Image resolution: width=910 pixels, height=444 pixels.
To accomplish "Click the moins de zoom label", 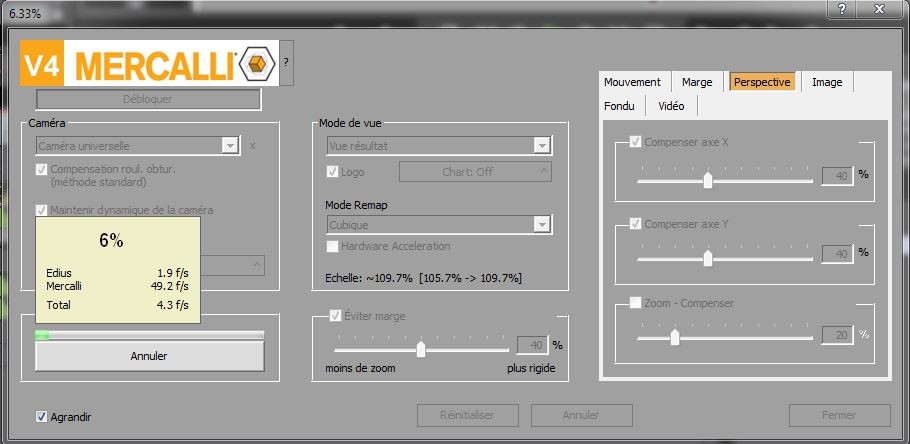I will [x=360, y=368].
